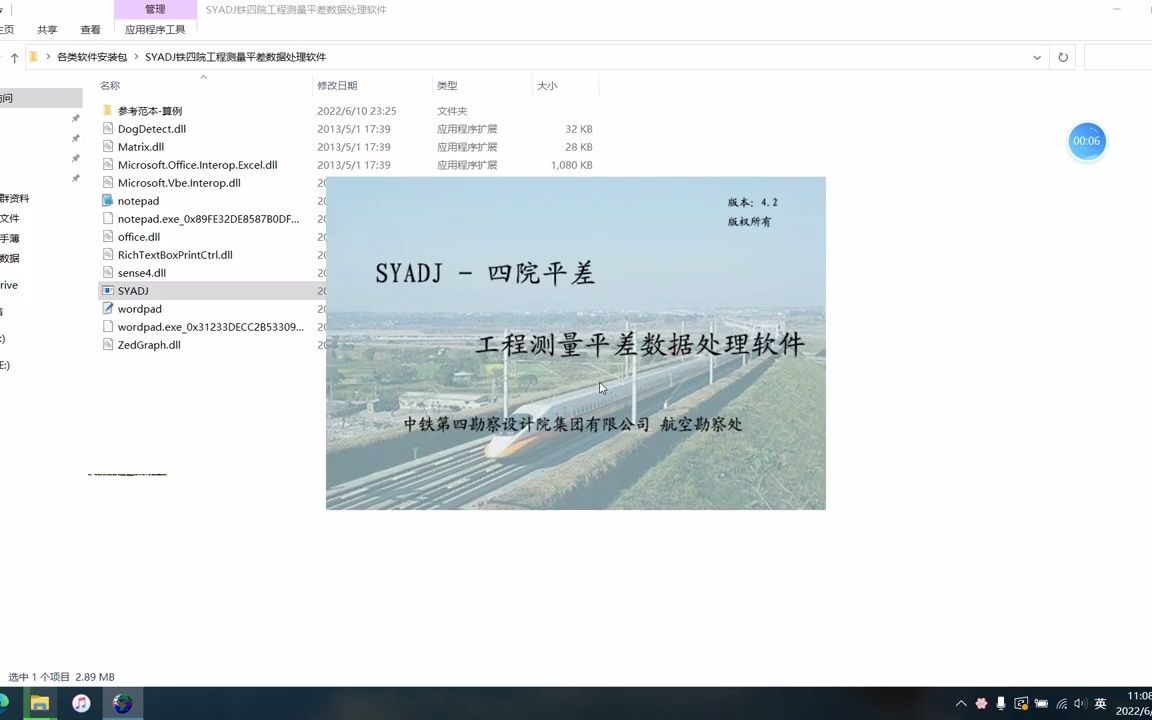Viewport: 1152px width, 720px height.
Task: Open the network icon in system tray
Action: [1062, 703]
